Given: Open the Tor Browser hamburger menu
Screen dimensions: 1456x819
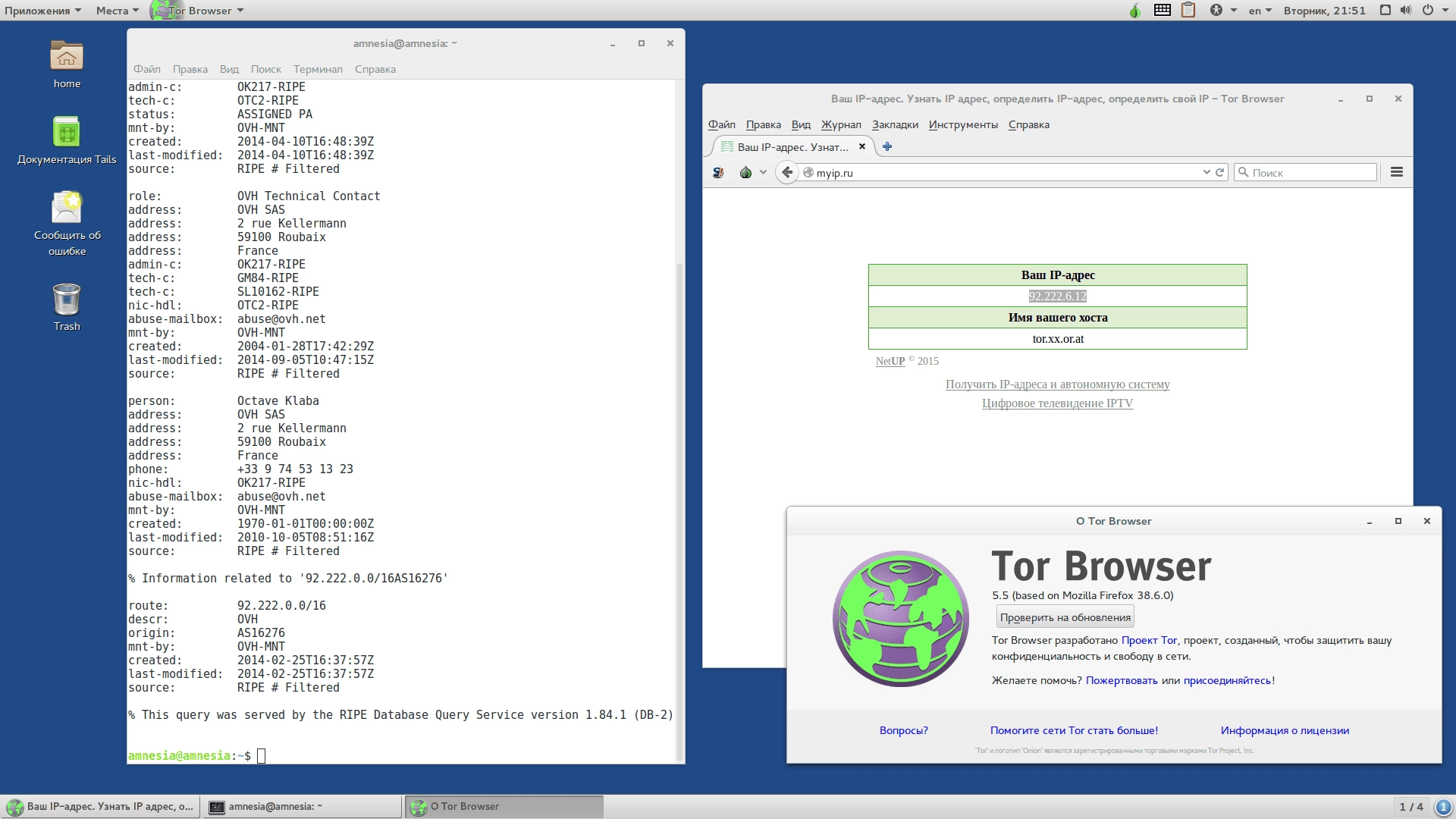Looking at the screenshot, I should (x=1396, y=172).
